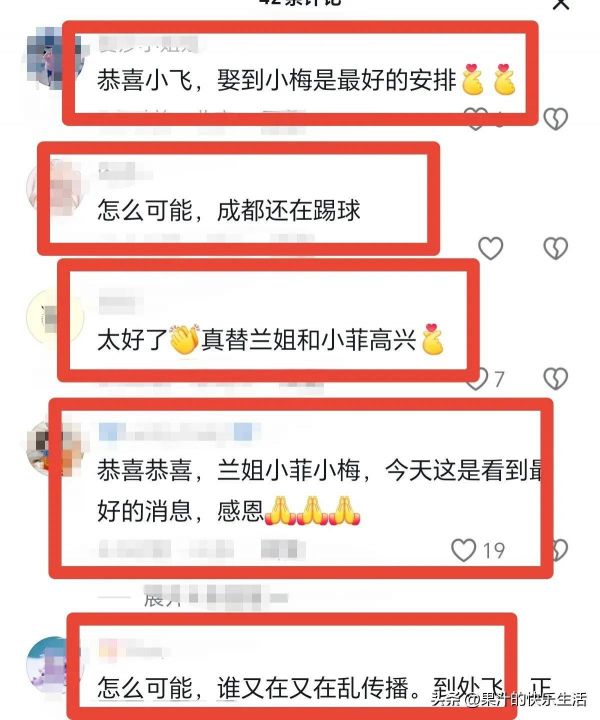Toggle broken-heart dislike on '恭喜恭喜，兰姐小菲小梅' comment
This screenshot has width=600, height=720.
[559, 550]
